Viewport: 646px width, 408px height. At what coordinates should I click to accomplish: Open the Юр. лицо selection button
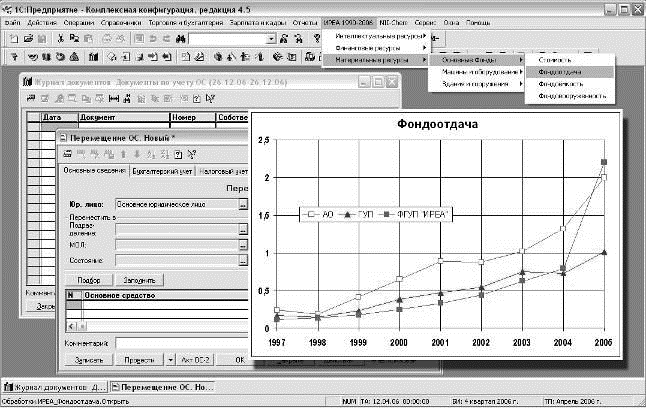click(x=241, y=204)
